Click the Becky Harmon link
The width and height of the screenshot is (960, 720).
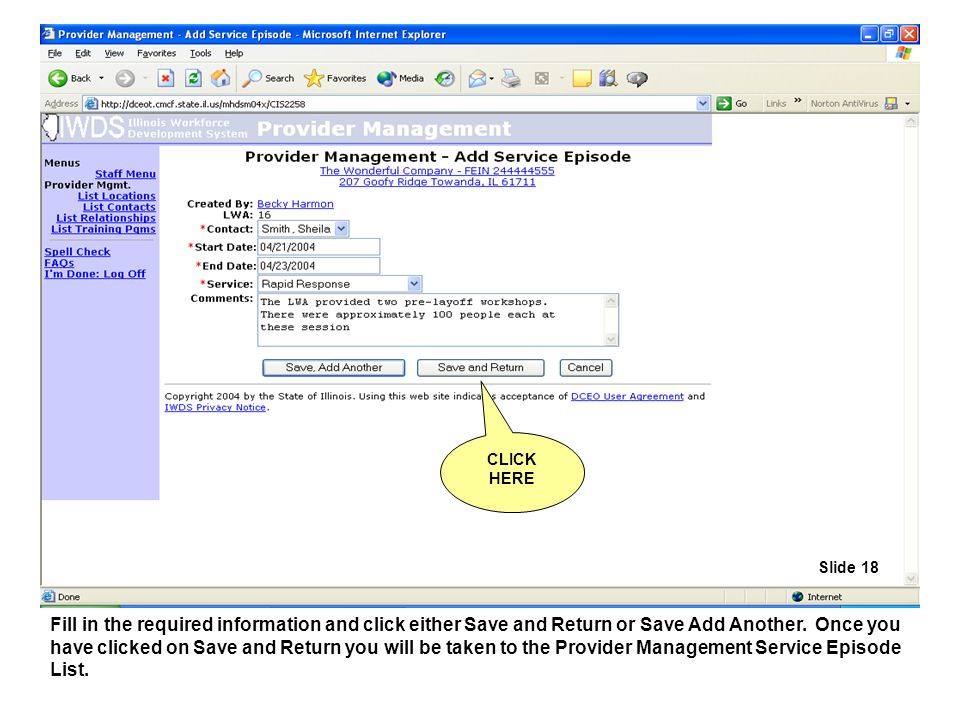[x=295, y=204]
